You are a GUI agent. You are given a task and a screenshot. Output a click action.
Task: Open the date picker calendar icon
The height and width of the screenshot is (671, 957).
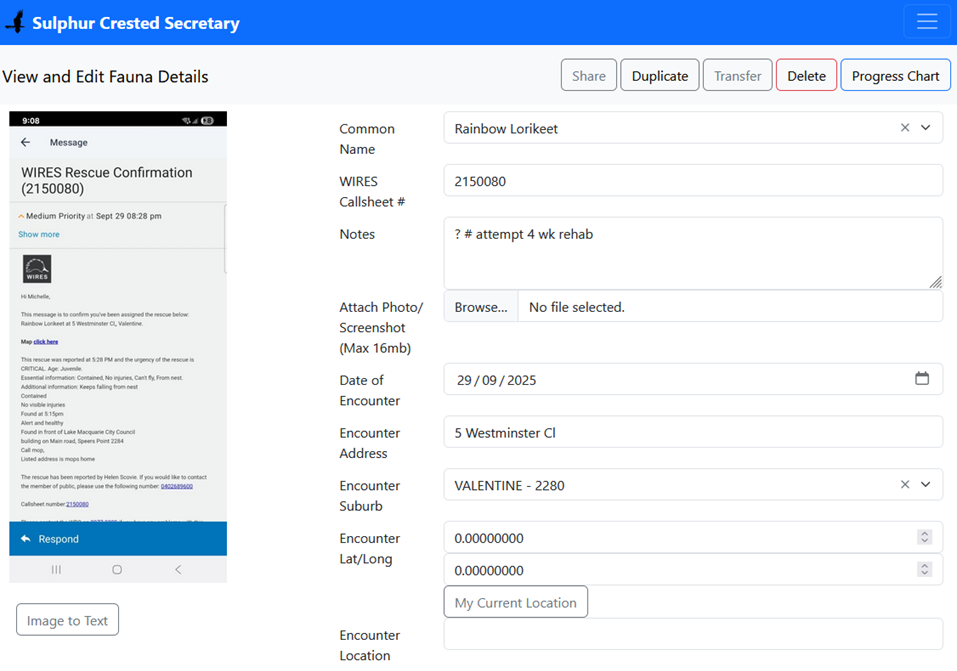(921, 379)
